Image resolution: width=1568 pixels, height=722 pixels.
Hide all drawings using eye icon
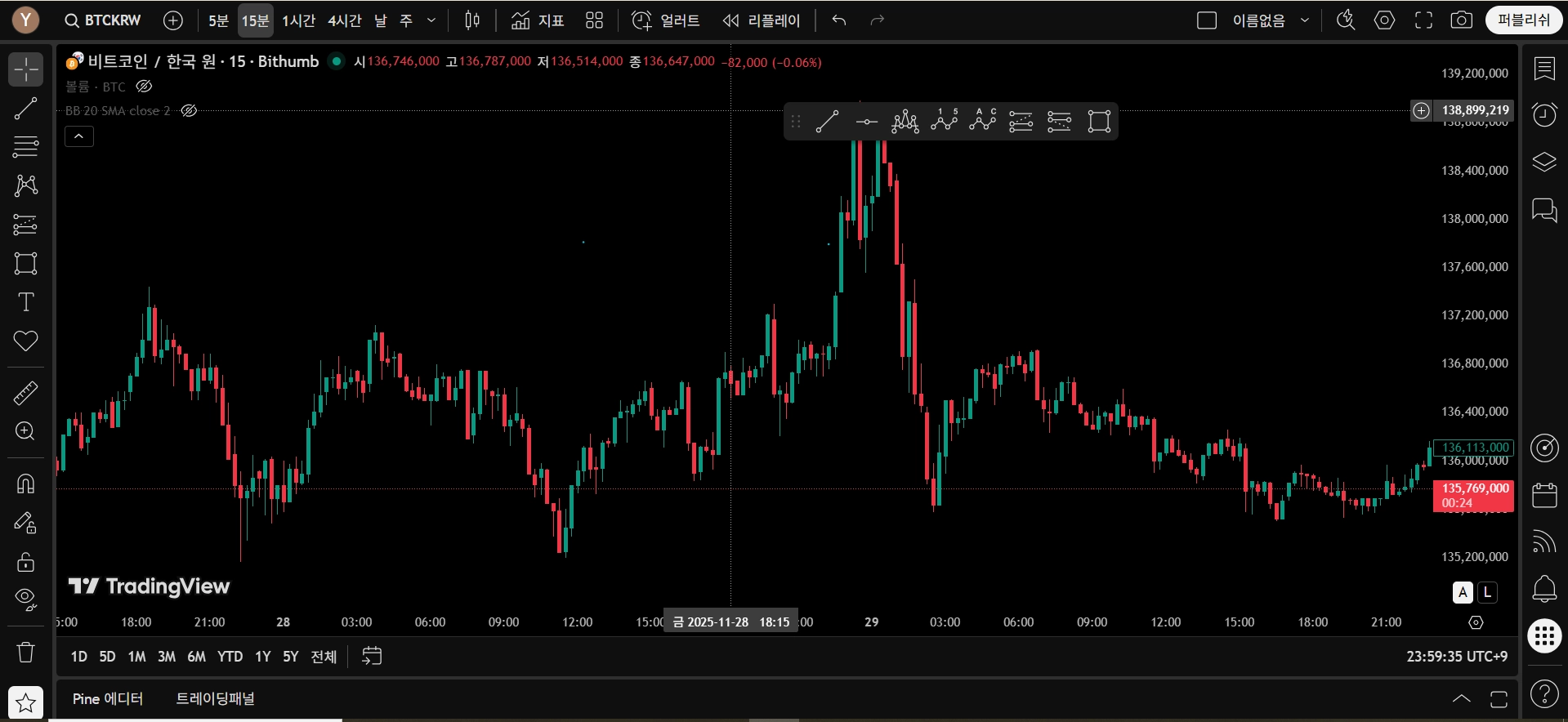coord(26,600)
